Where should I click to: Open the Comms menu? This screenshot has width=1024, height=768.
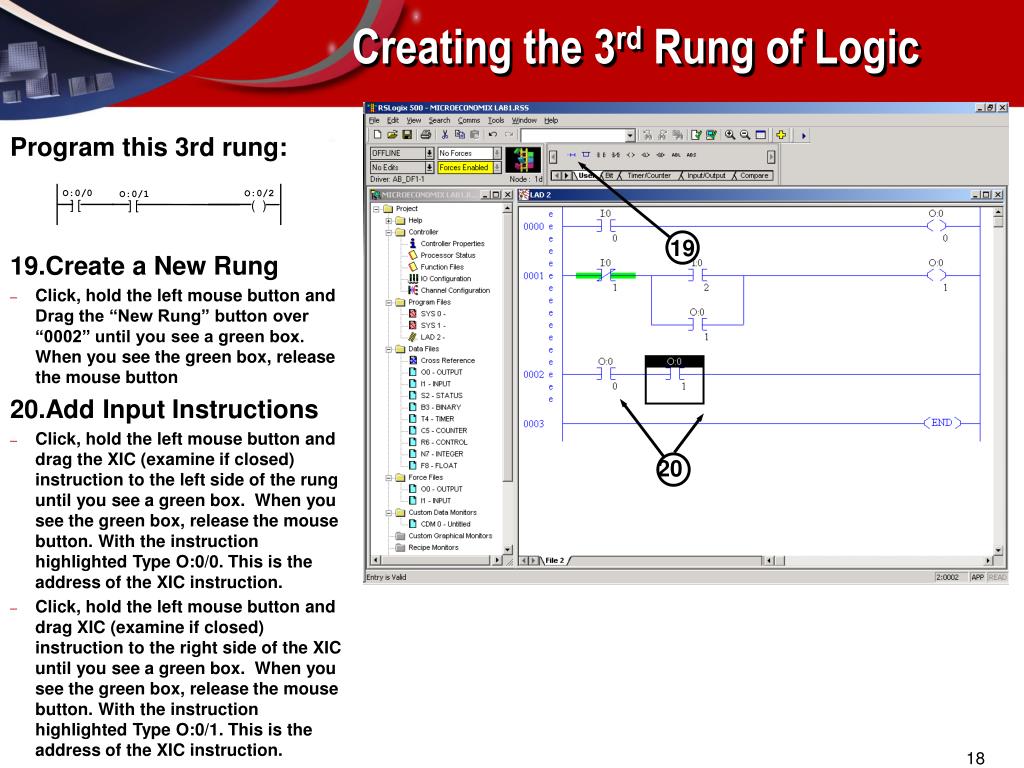coord(468,120)
